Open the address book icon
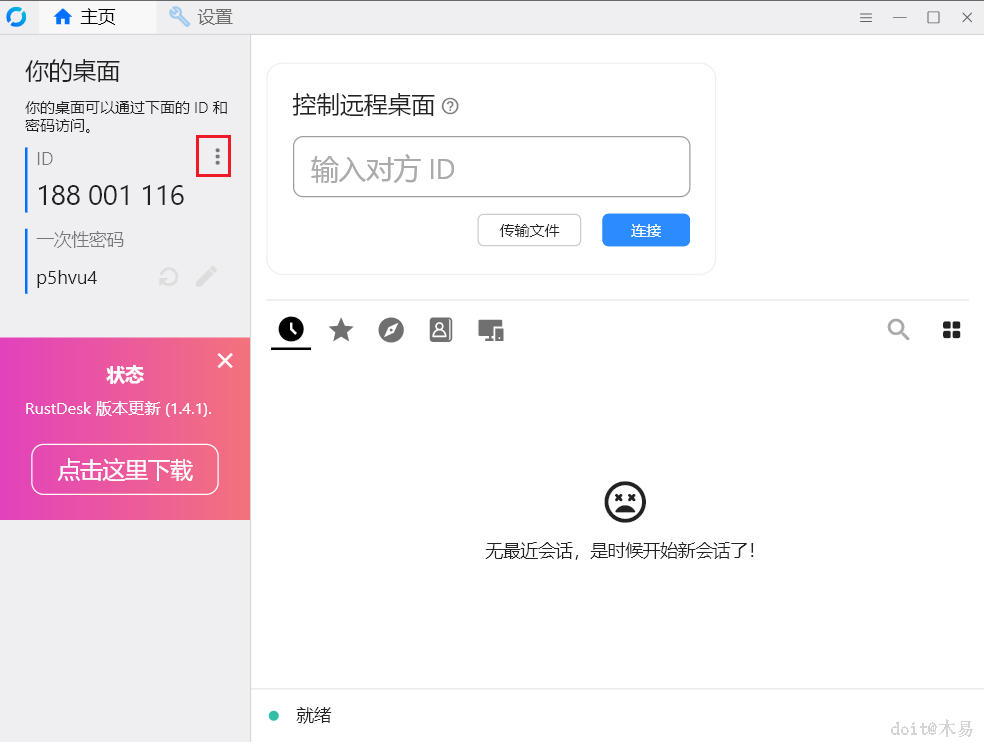 [x=440, y=329]
